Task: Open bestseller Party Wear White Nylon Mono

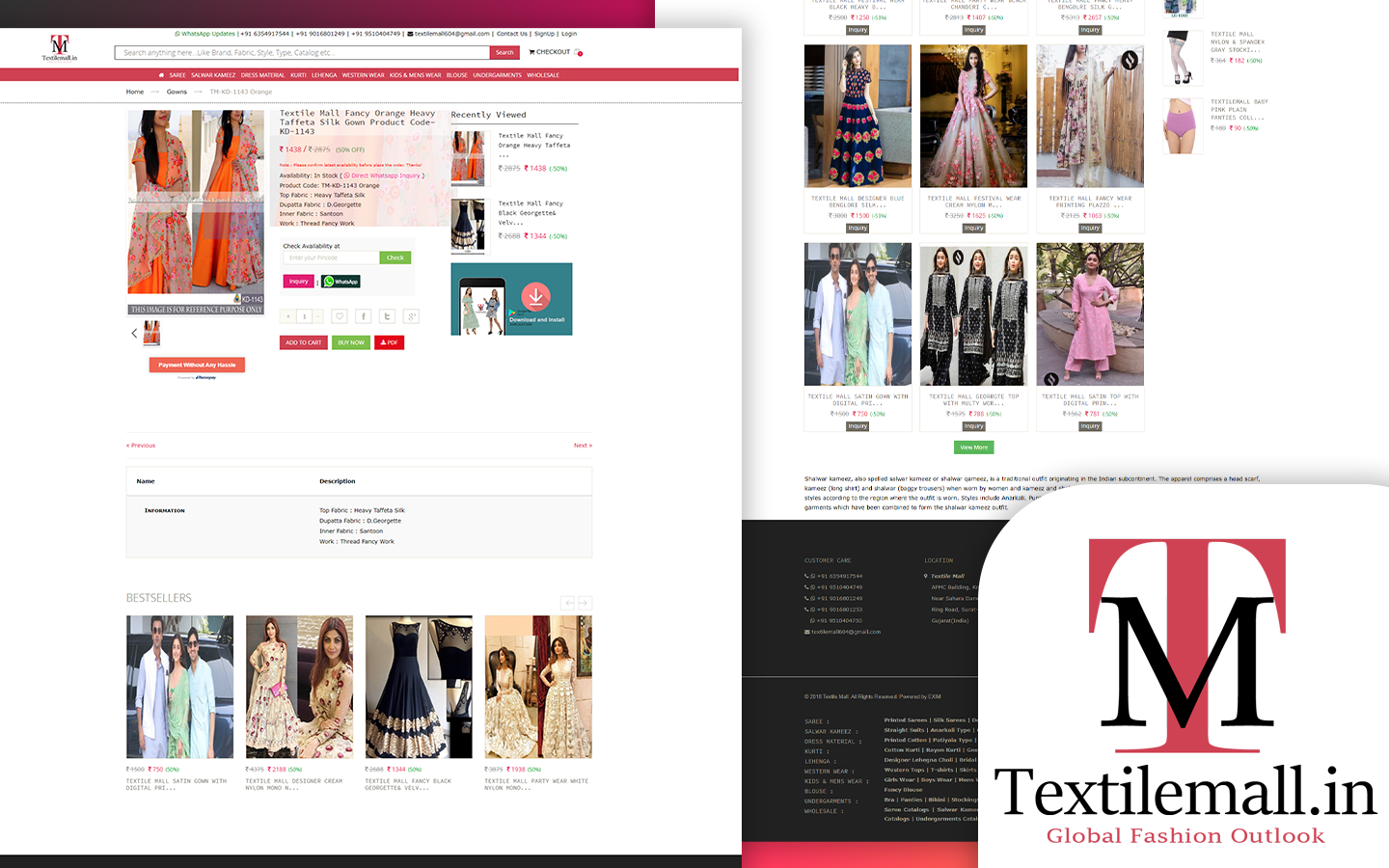Action: click(x=538, y=687)
